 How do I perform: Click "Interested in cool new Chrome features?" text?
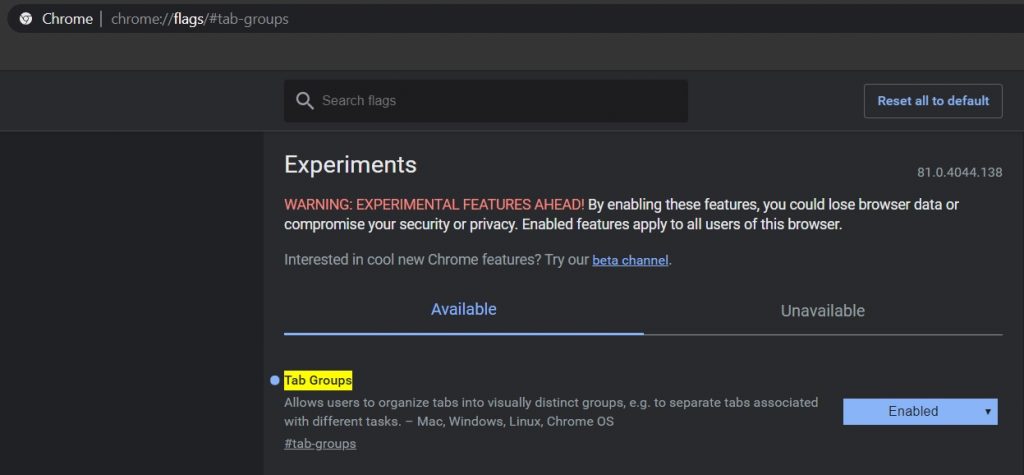click(x=412, y=260)
